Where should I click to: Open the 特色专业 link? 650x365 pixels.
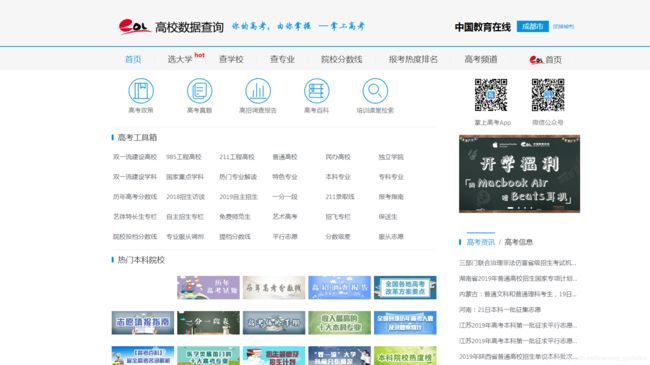(285, 177)
